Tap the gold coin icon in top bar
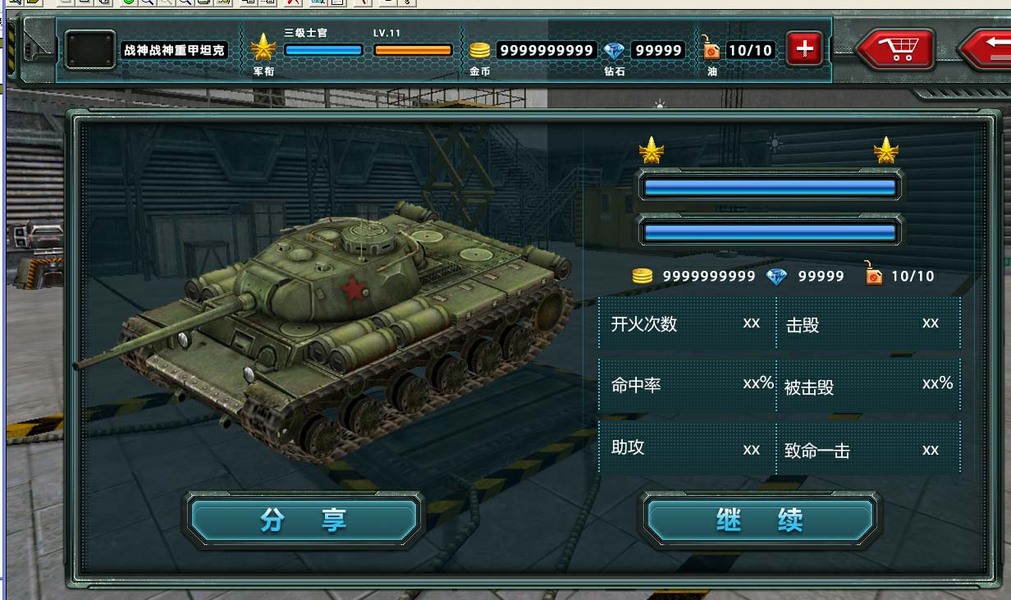1011x600 pixels. [479, 50]
